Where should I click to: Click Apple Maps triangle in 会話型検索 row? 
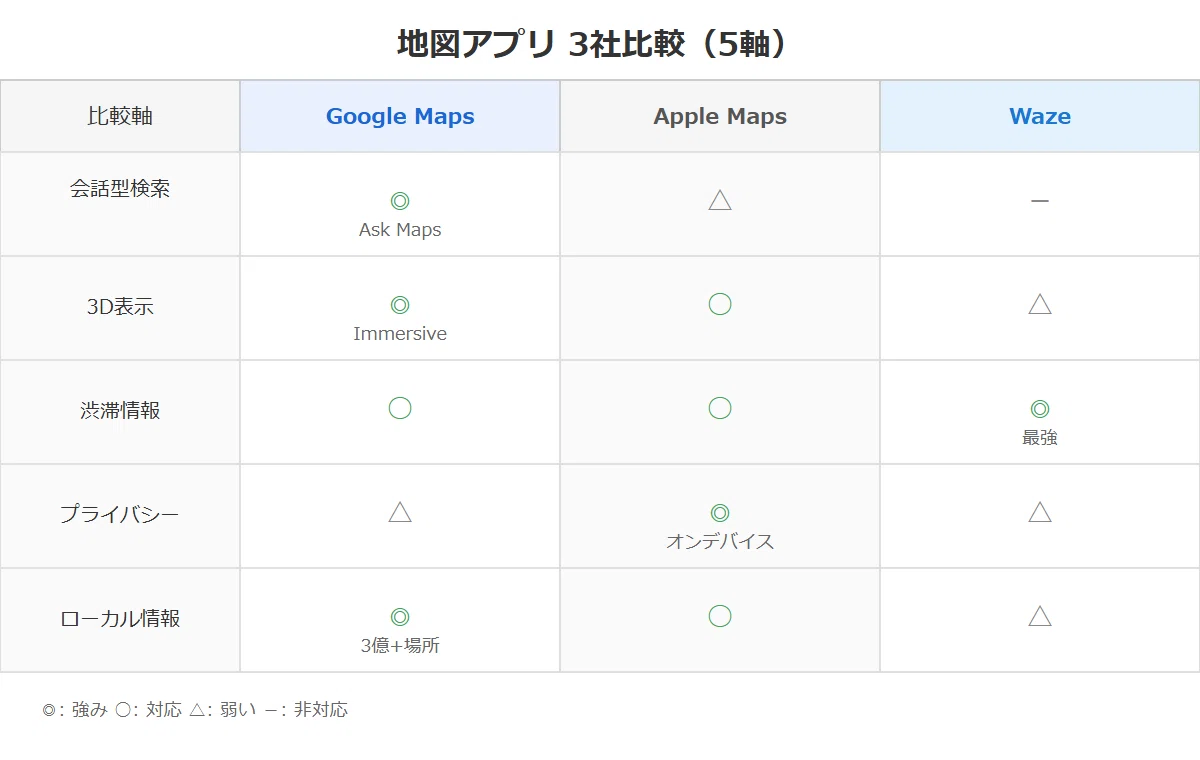(720, 200)
